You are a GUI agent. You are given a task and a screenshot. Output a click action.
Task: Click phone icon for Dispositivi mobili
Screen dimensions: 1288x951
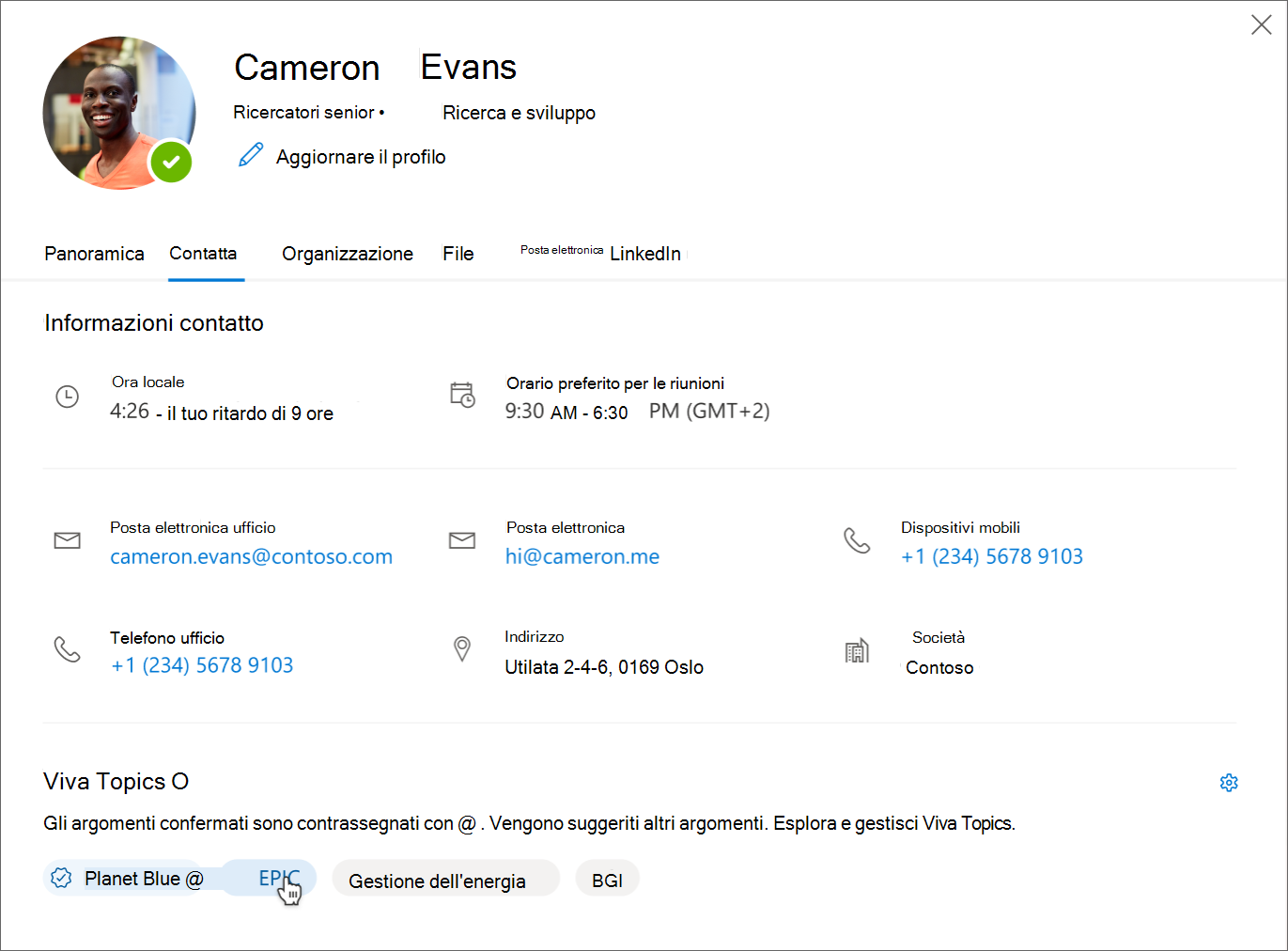[857, 540]
